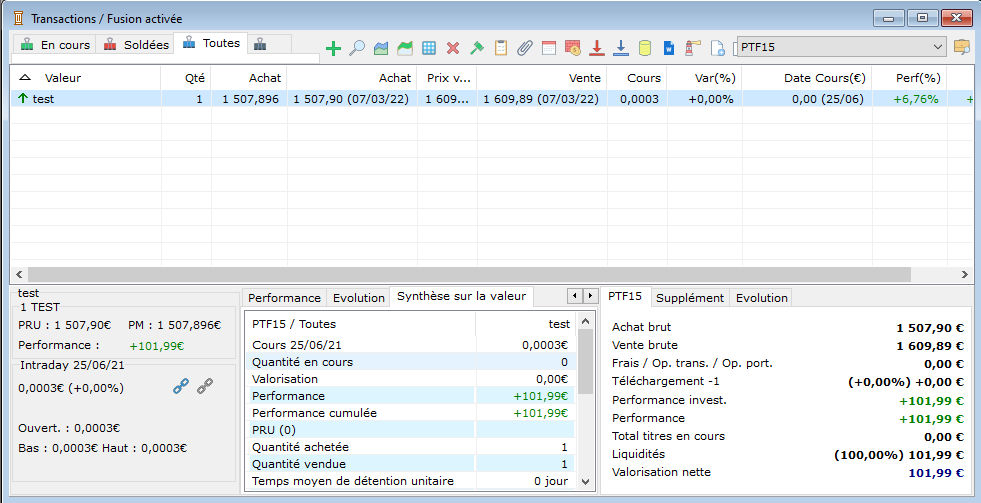This screenshot has height=503, width=981.
Task: Click the blue Word document export icon
Action: coord(669,48)
